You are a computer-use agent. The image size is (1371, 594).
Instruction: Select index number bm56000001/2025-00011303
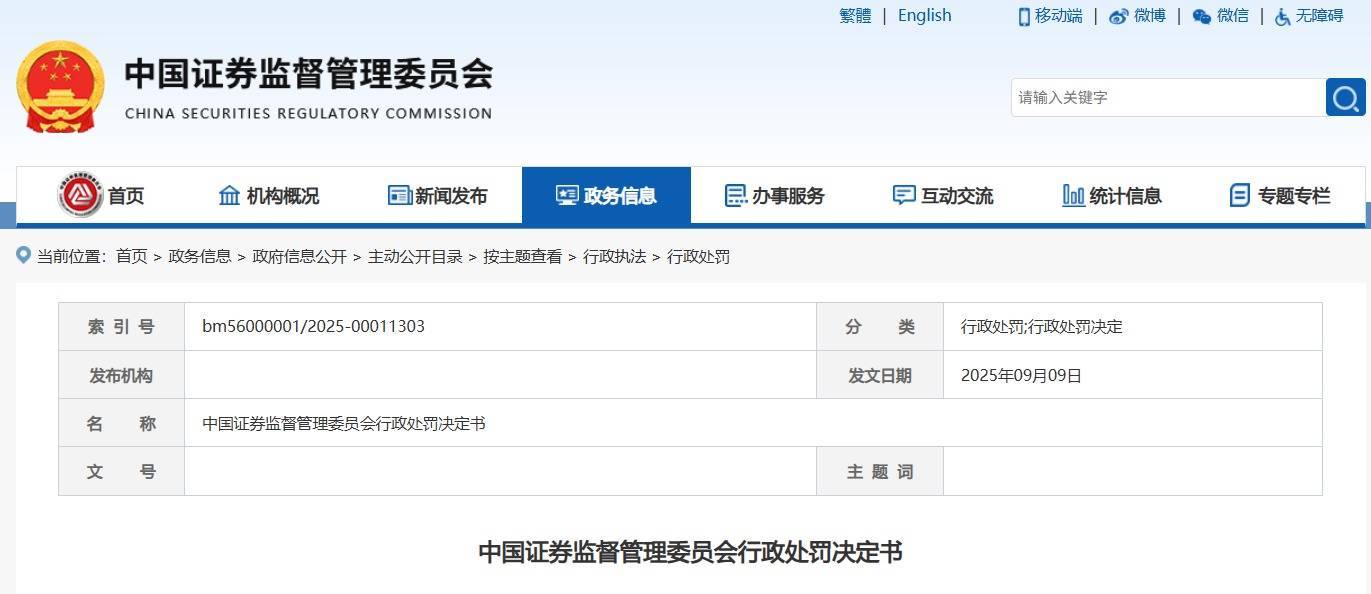tap(313, 327)
